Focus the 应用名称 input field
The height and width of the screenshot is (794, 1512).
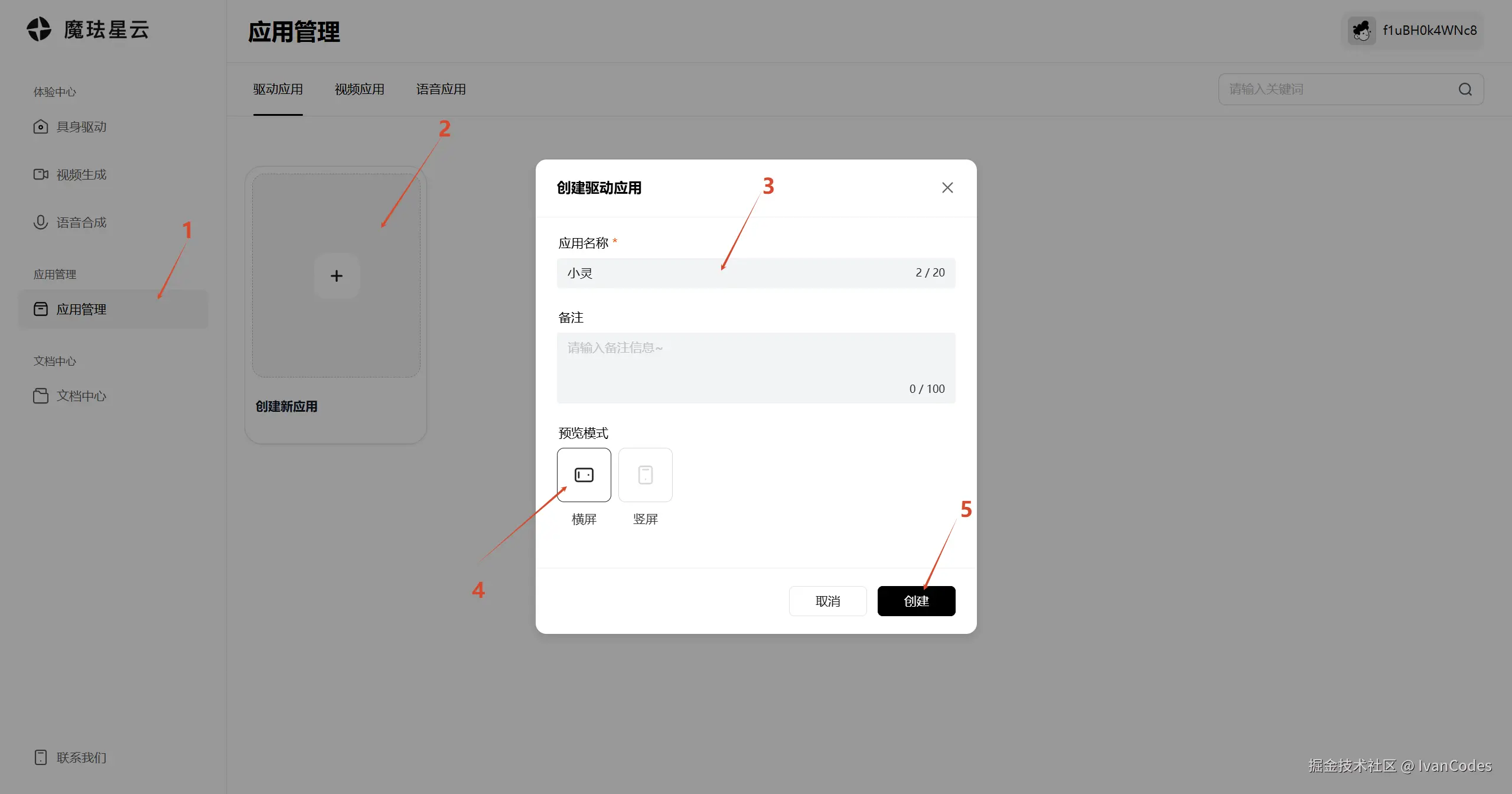[x=756, y=273]
